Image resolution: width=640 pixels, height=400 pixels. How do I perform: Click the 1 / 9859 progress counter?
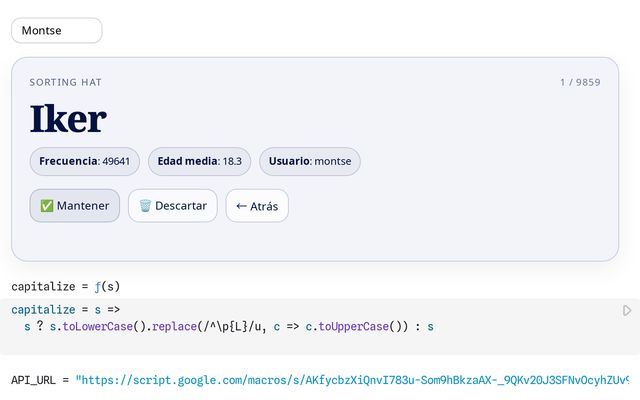580,82
